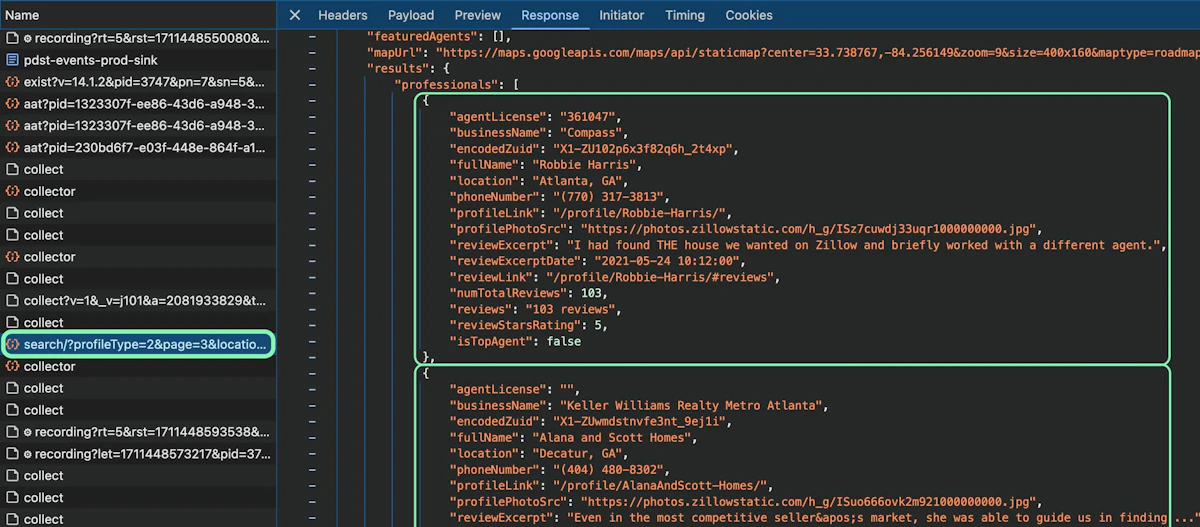Click businessName "Keller Williams Realty Metro Atlanta"
The width and height of the screenshot is (1200, 527).
690,405
